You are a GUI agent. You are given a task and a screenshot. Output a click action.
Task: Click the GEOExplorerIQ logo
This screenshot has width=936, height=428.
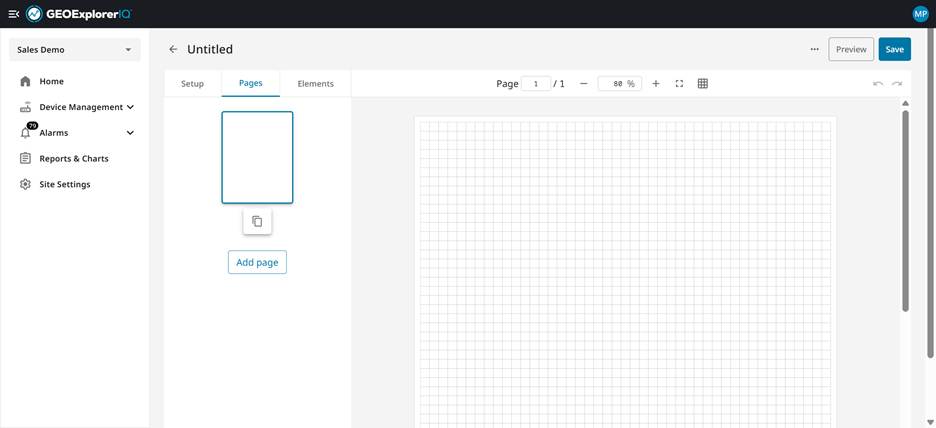pos(79,14)
